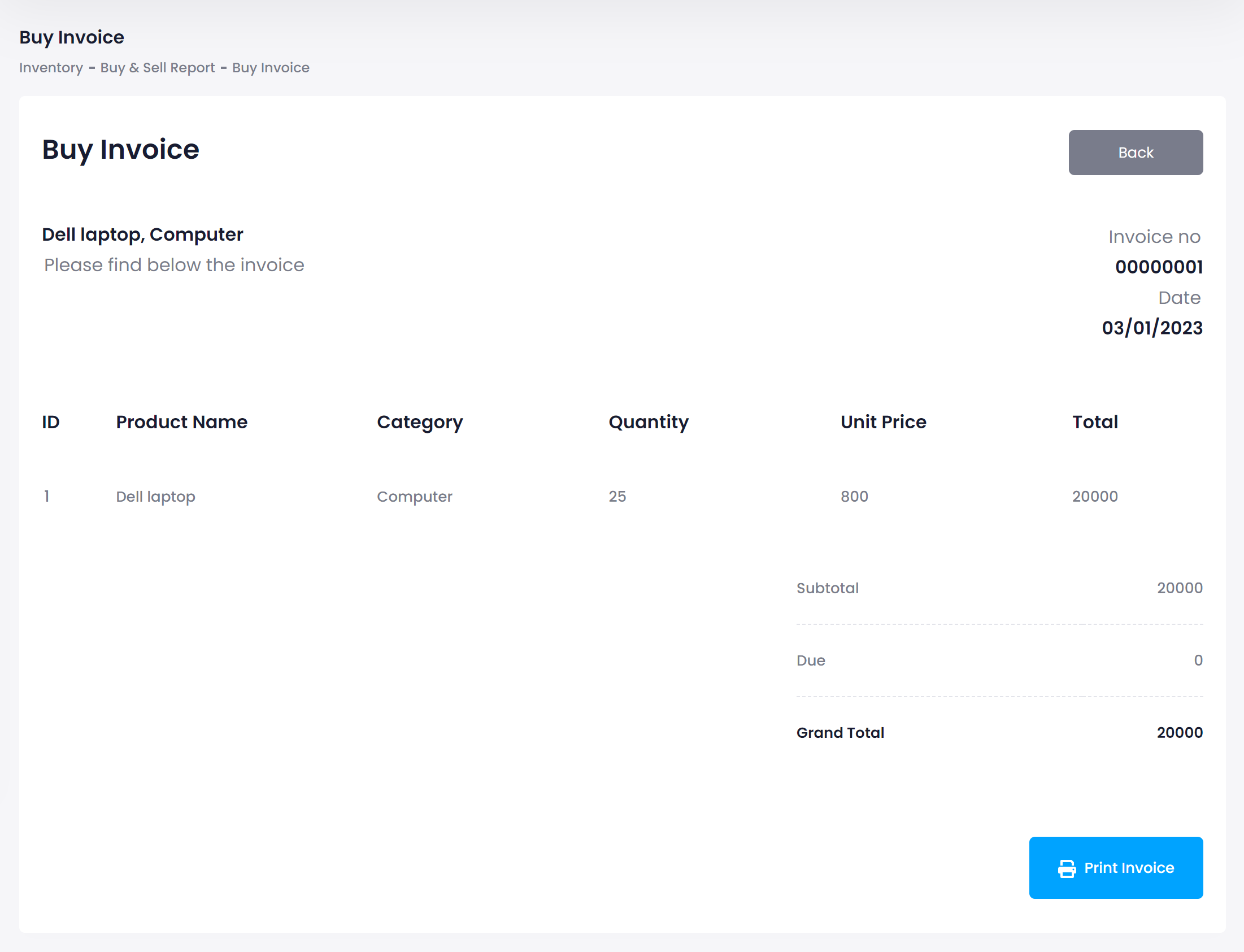Click the invoice number 00000001
The width and height of the screenshot is (1244, 952).
pyautogui.click(x=1159, y=267)
